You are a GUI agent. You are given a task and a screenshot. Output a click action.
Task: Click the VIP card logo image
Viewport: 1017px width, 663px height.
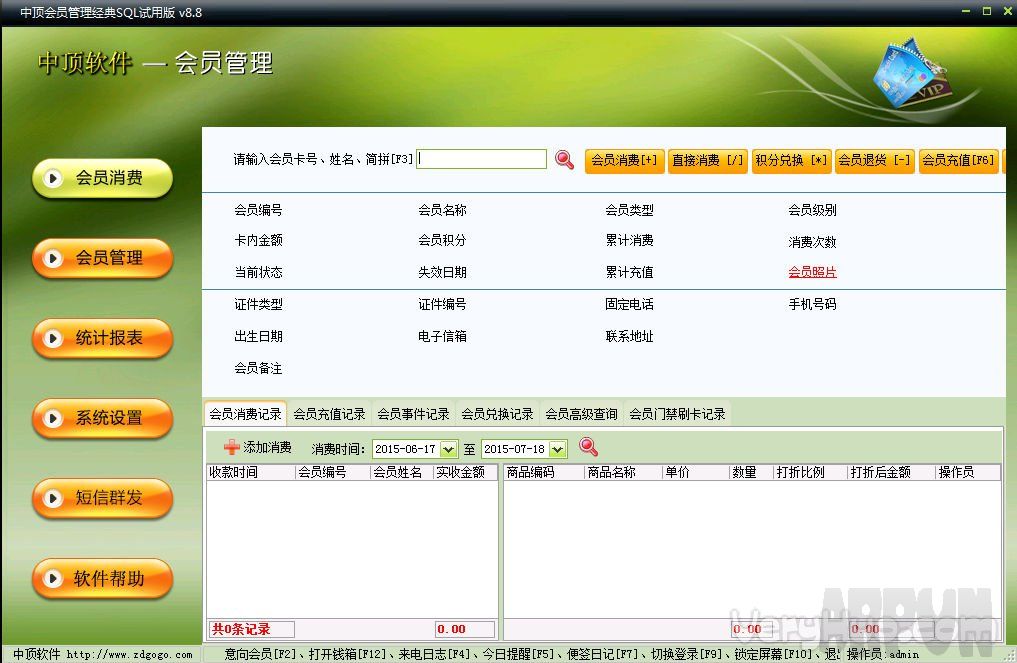click(x=908, y=73)
